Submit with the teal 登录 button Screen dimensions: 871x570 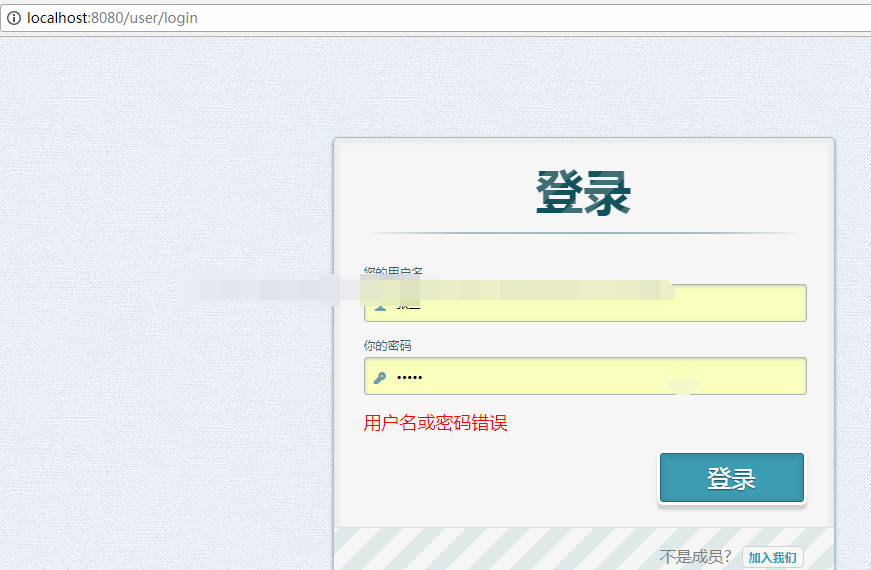pos(732,478)
